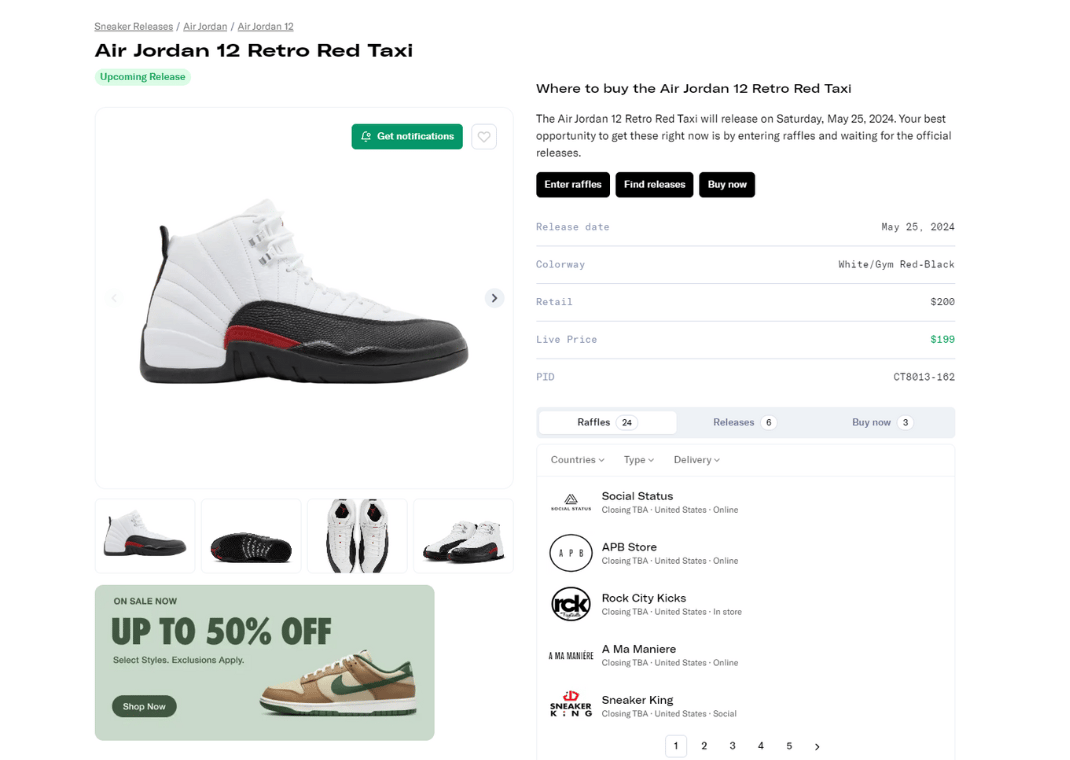Click Shop Now on sale banner
This screenshot has height=760, width=1070.
tap(144, 706)
